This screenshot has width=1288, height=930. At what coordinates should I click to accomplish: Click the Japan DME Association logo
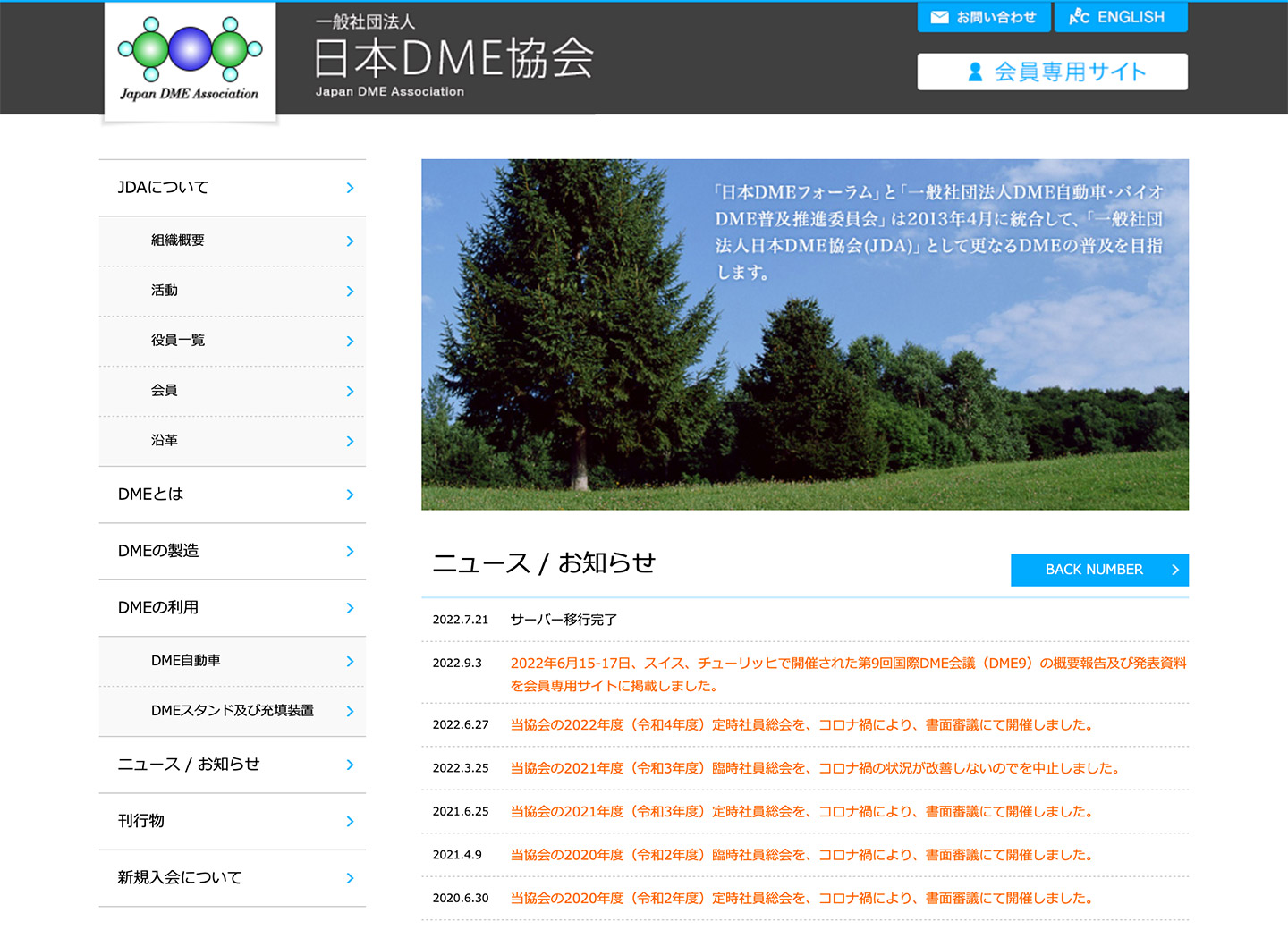pos(188,58)
